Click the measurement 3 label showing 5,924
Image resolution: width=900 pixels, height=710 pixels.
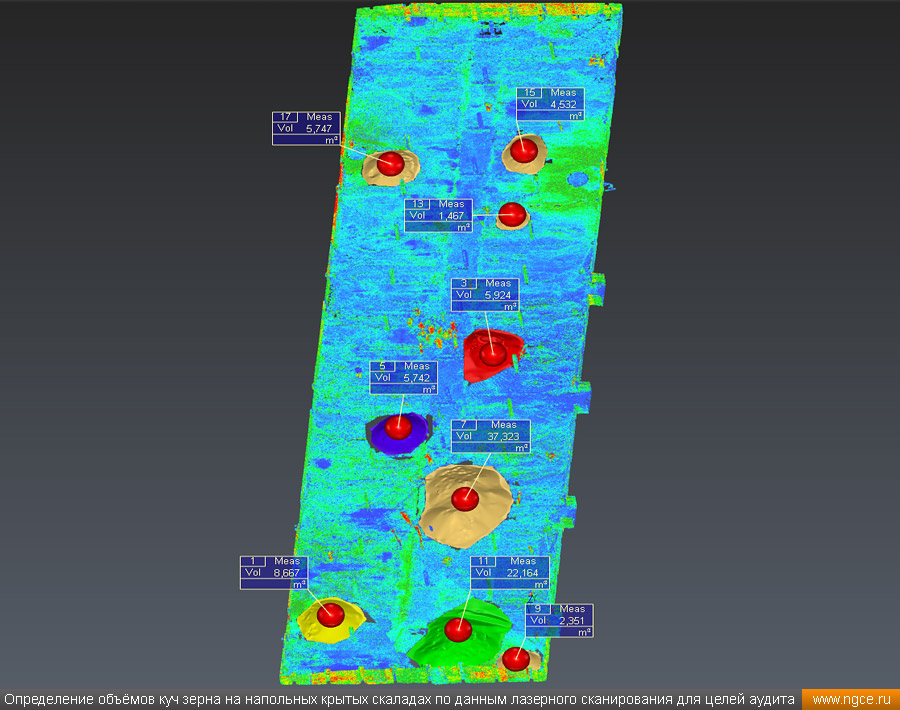tap(485, 295)
